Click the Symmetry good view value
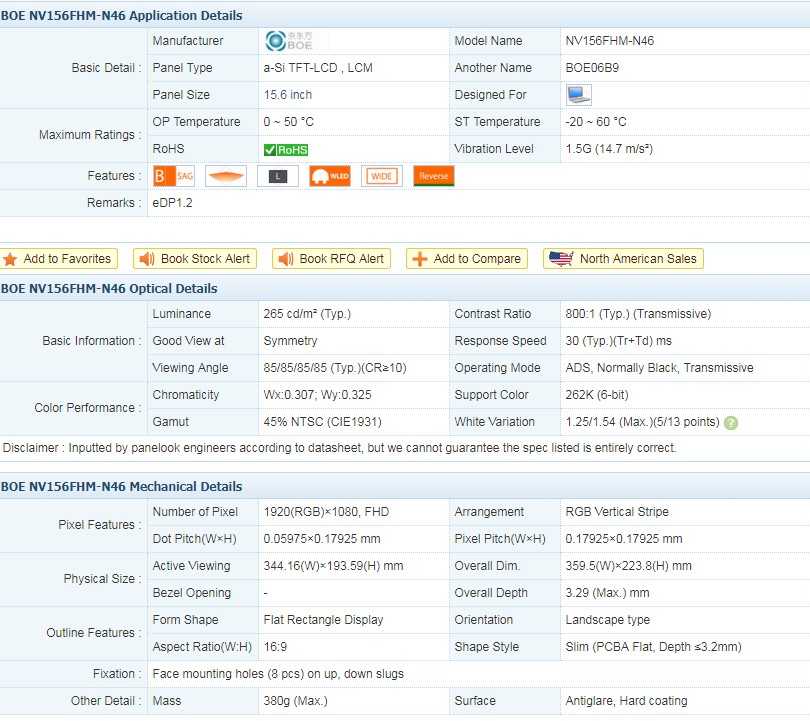Screen dimensions: 810x721 (290, 341)
